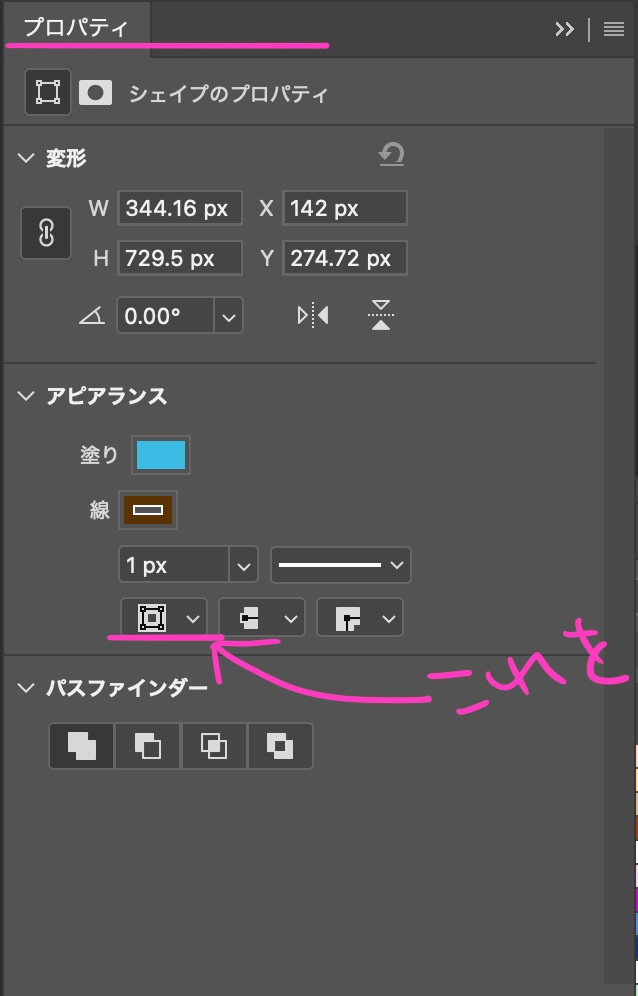Image resolution: width=638 pixels, height=996 pixels.
Task: Click the 線 label
Action: point(100,509)
